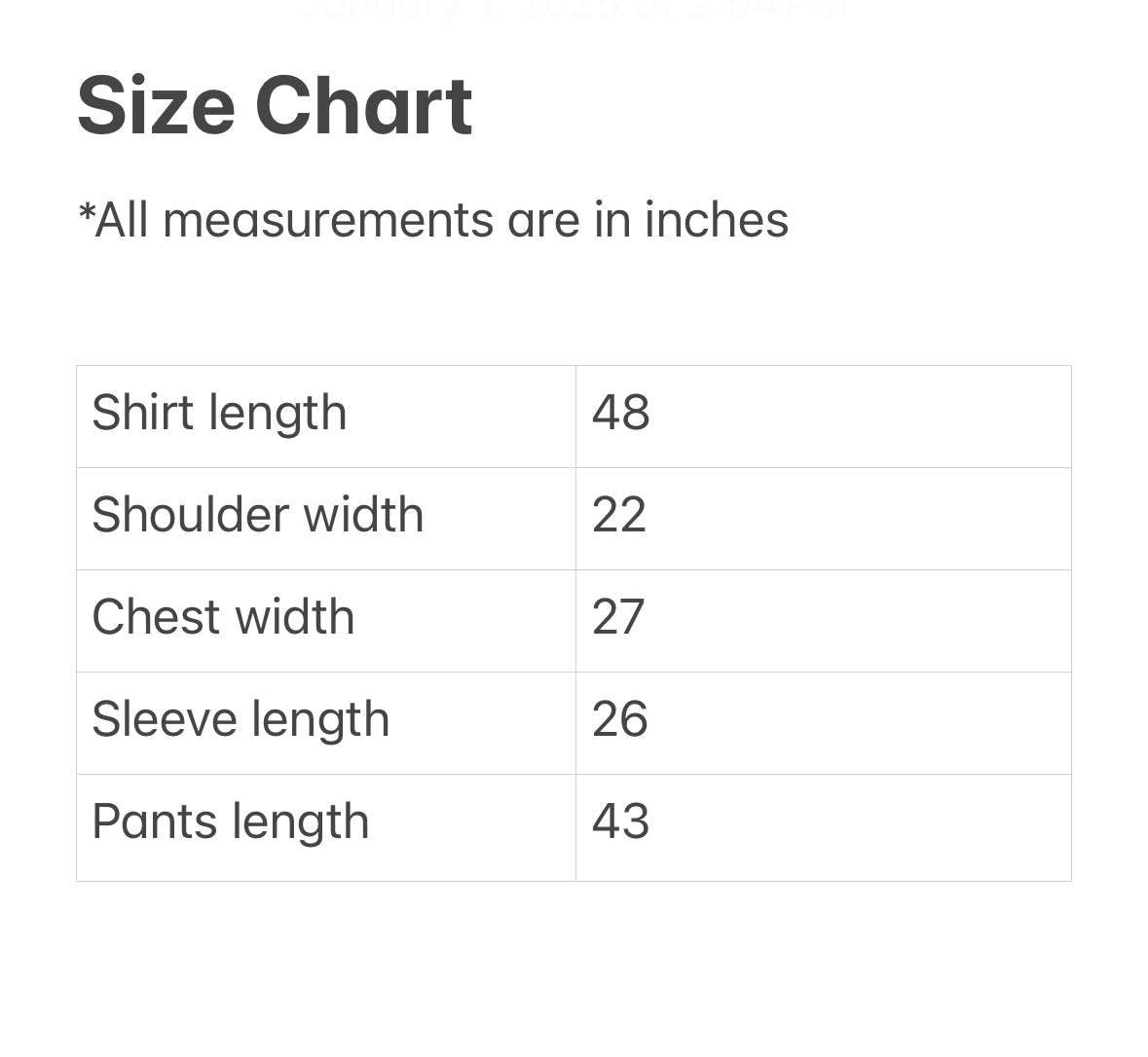Screen dimensions: 1148x1057
Task: Click the "All measurements are in inches" line
Action: coord(433,220)
